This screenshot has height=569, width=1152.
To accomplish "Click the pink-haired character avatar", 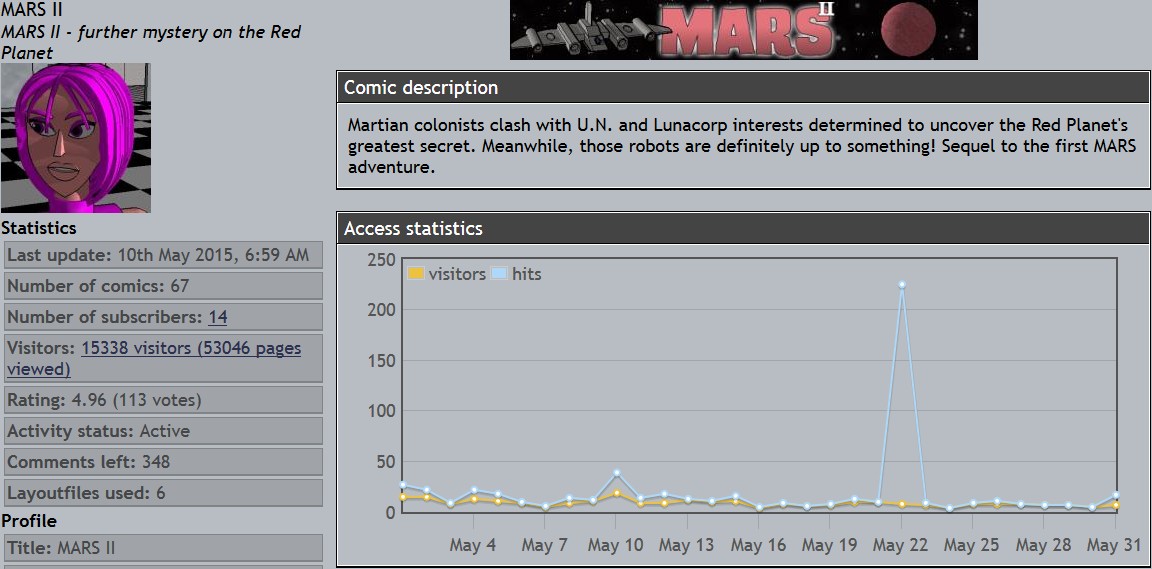I will pos(76,138).
